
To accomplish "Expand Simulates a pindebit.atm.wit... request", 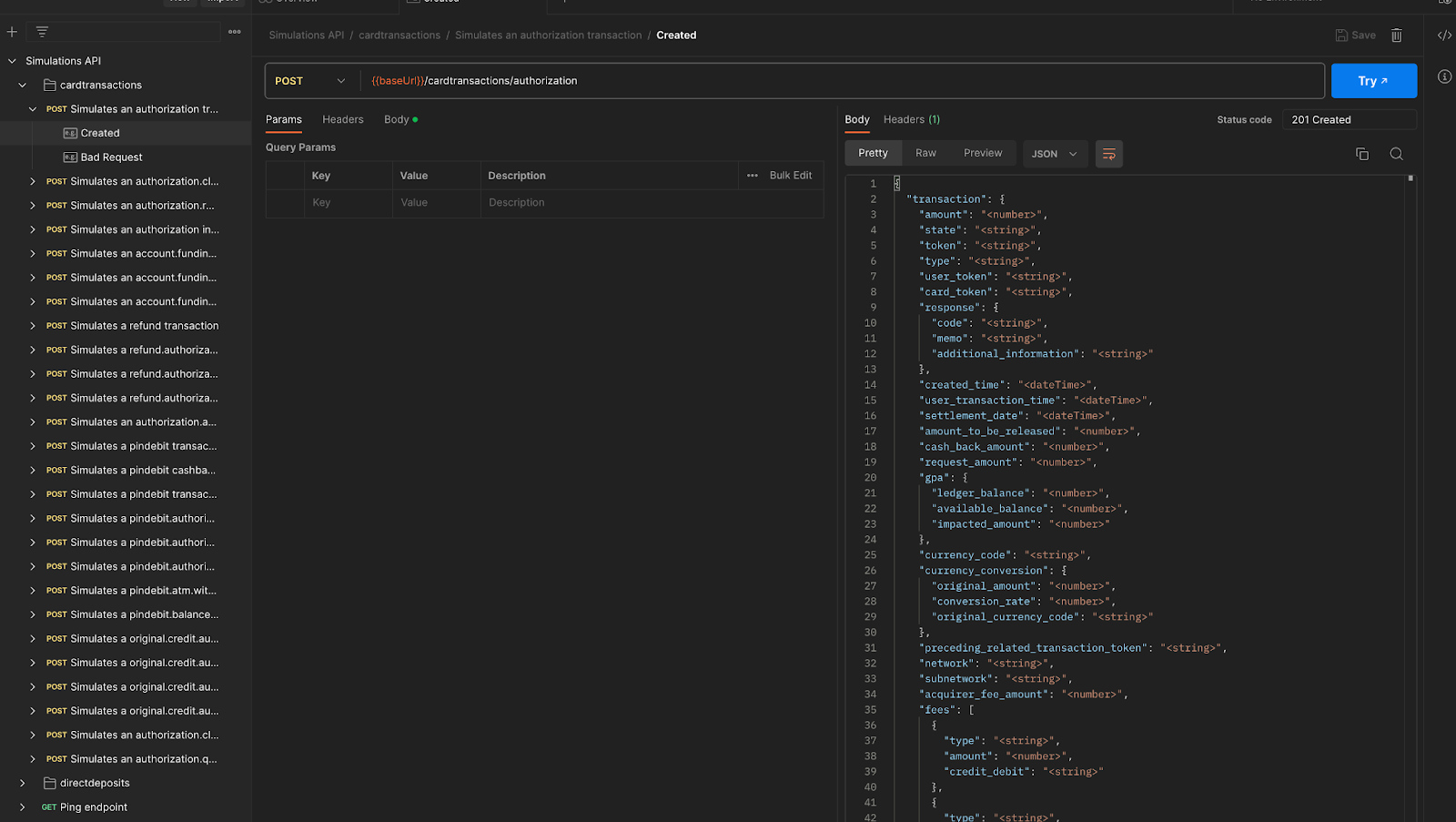I will coord(33,591).
